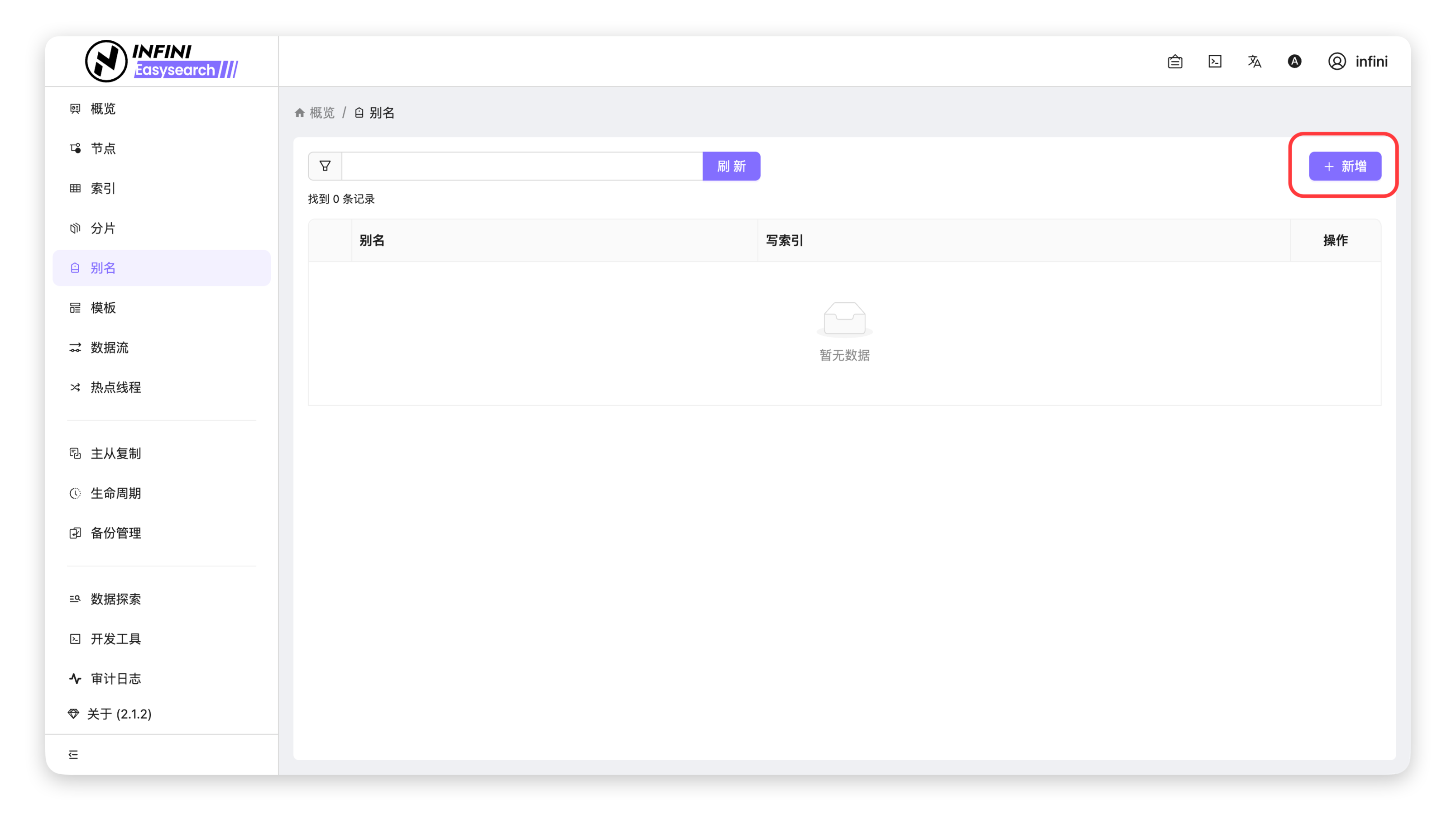Viewport: 1456px width, 829px height.
Task: Click the INFINI Easysearch logo
Action: [162, 62]
